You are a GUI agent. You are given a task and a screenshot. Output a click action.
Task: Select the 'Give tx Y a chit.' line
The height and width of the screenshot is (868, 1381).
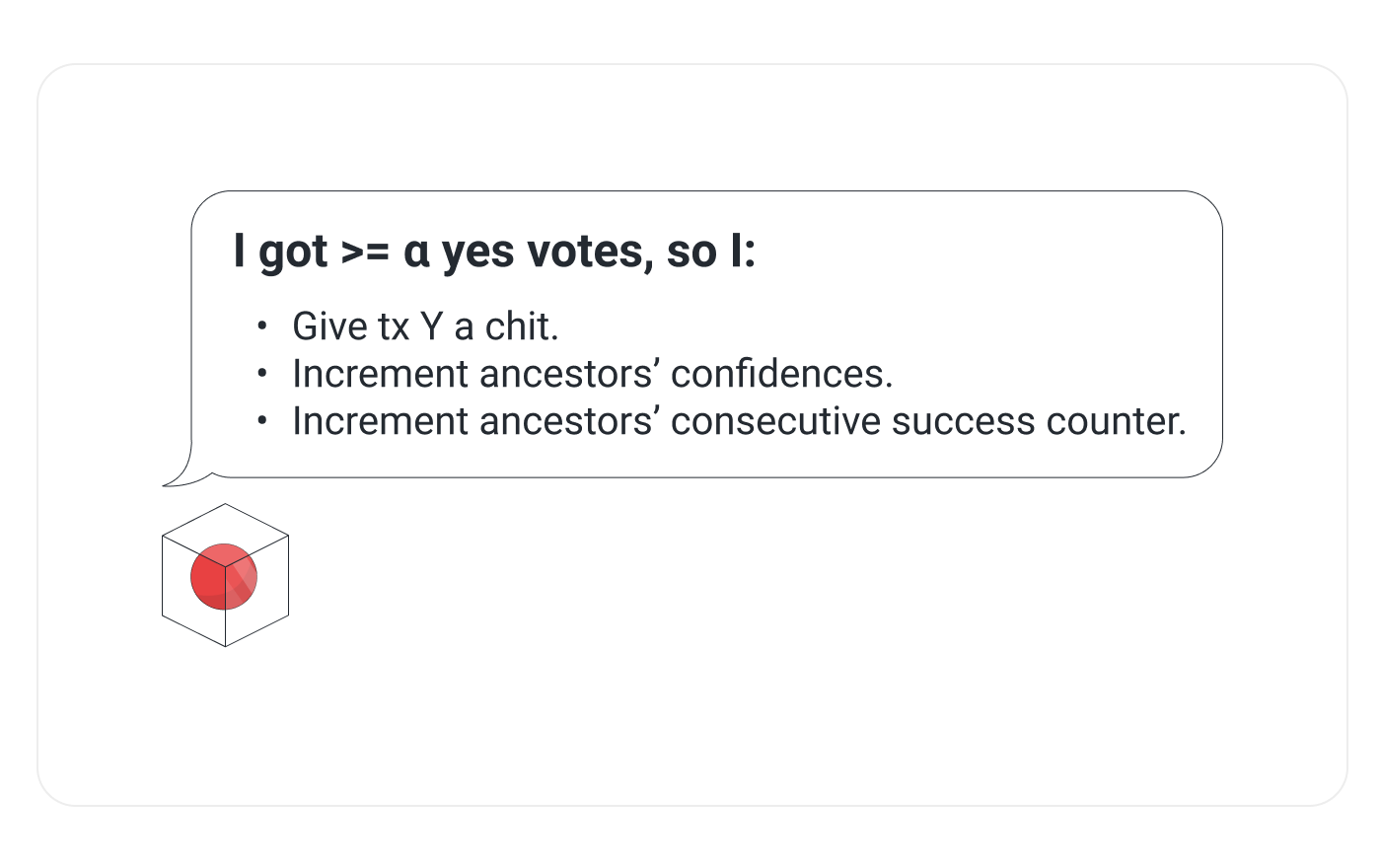(425, 326)
